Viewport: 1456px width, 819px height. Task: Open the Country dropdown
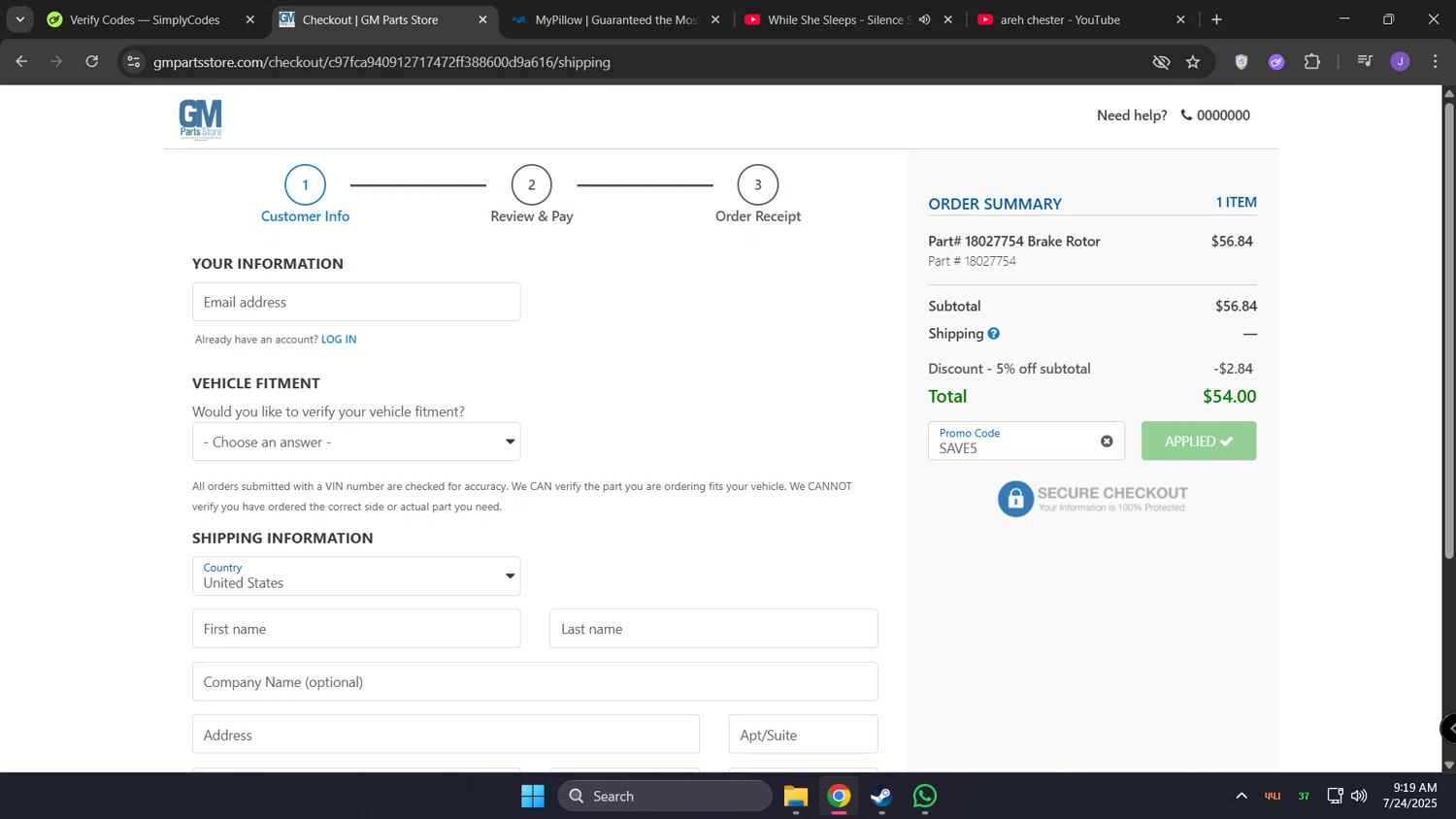(x=356, y=576)
